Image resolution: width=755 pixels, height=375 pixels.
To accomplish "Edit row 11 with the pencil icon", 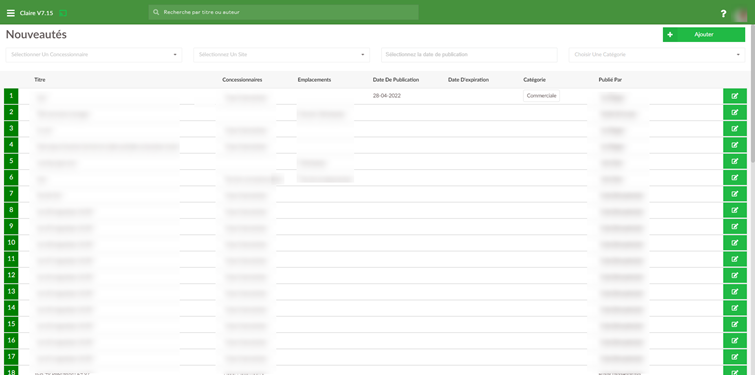I will click(x=735, y=259).
